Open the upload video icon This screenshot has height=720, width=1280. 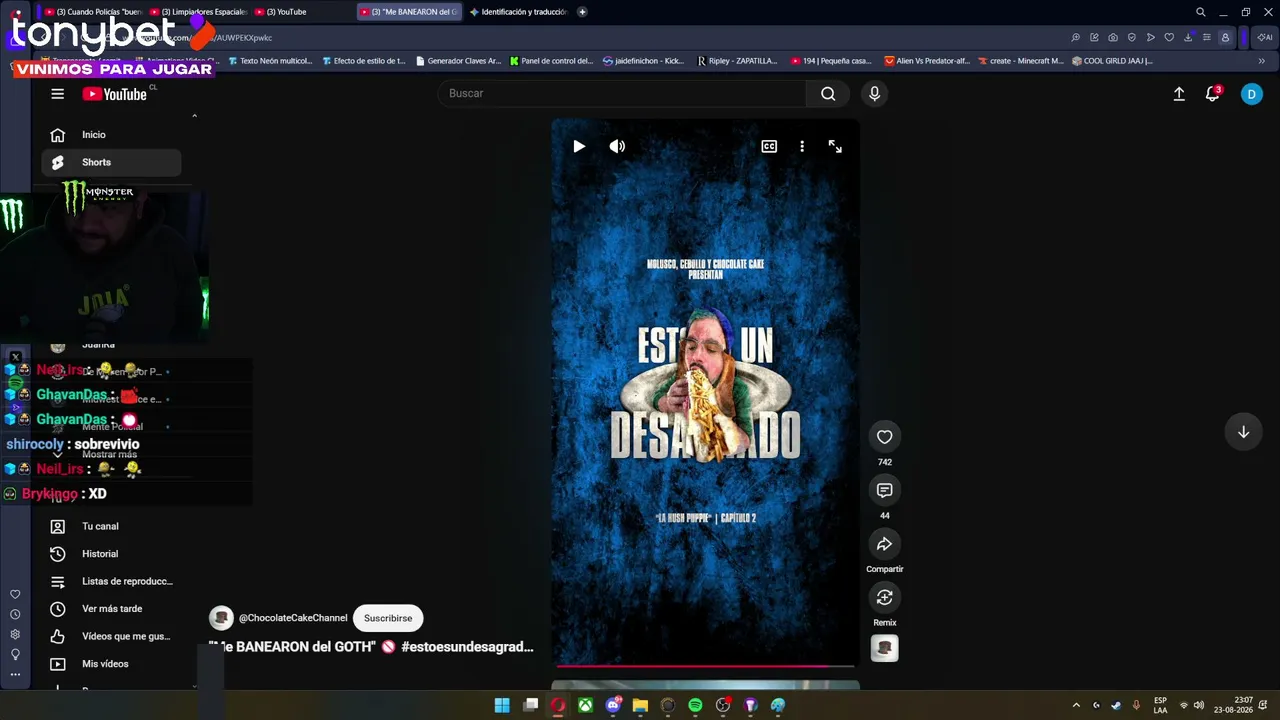tap(1179, 94)
